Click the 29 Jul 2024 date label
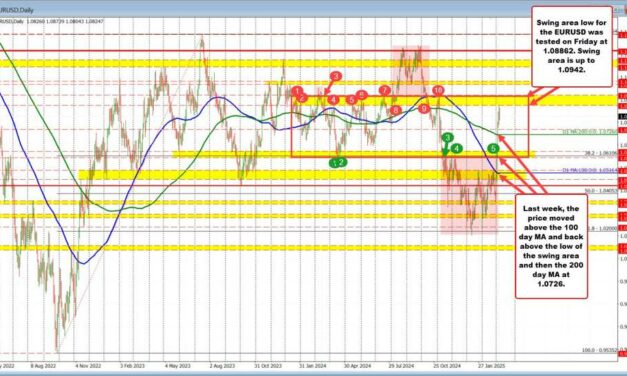Image resolution: width=627 pixels, height=376 pixels. 401,366
